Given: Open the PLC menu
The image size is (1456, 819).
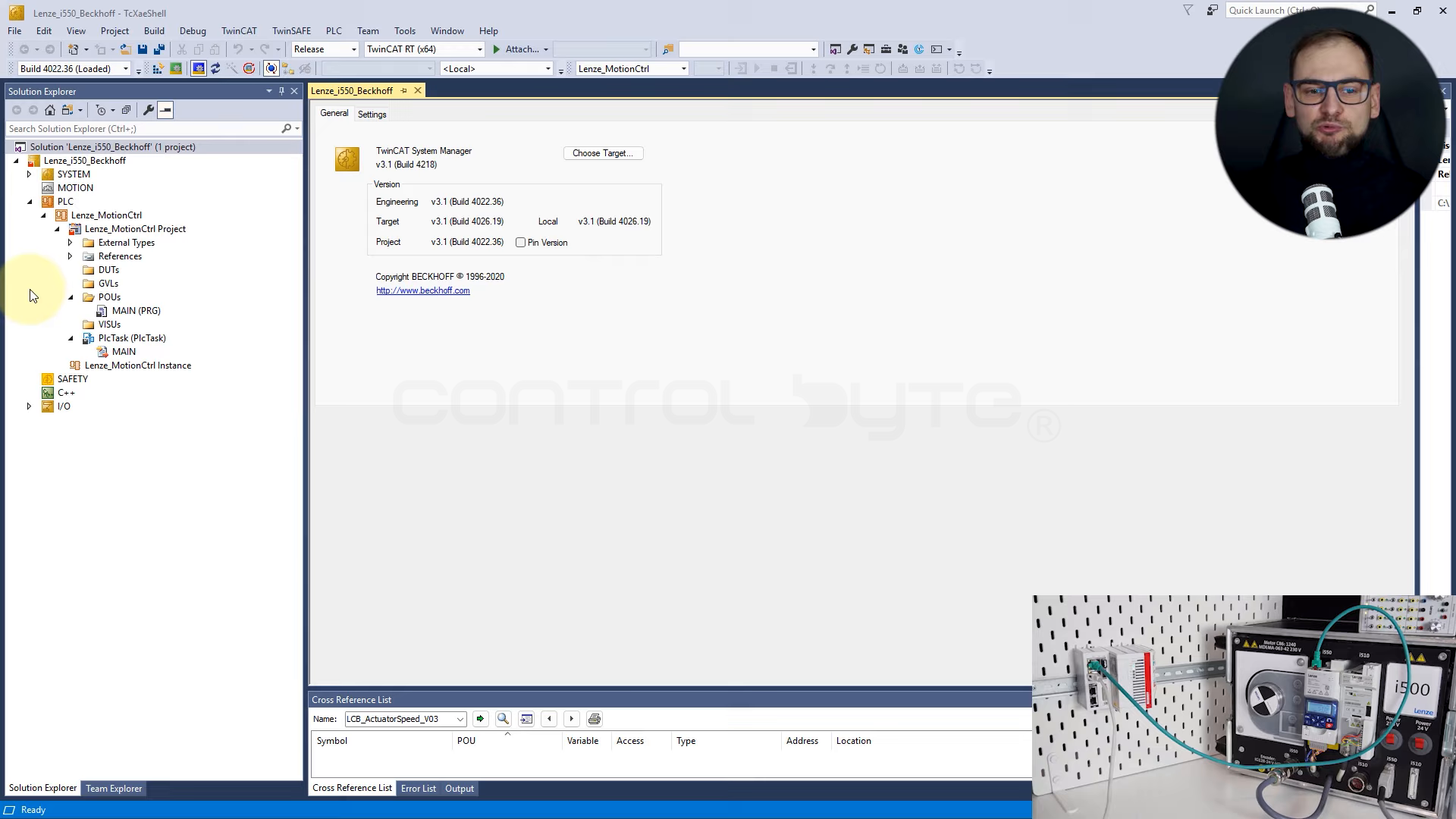Looking at the screenshot, I should (334, 31).
